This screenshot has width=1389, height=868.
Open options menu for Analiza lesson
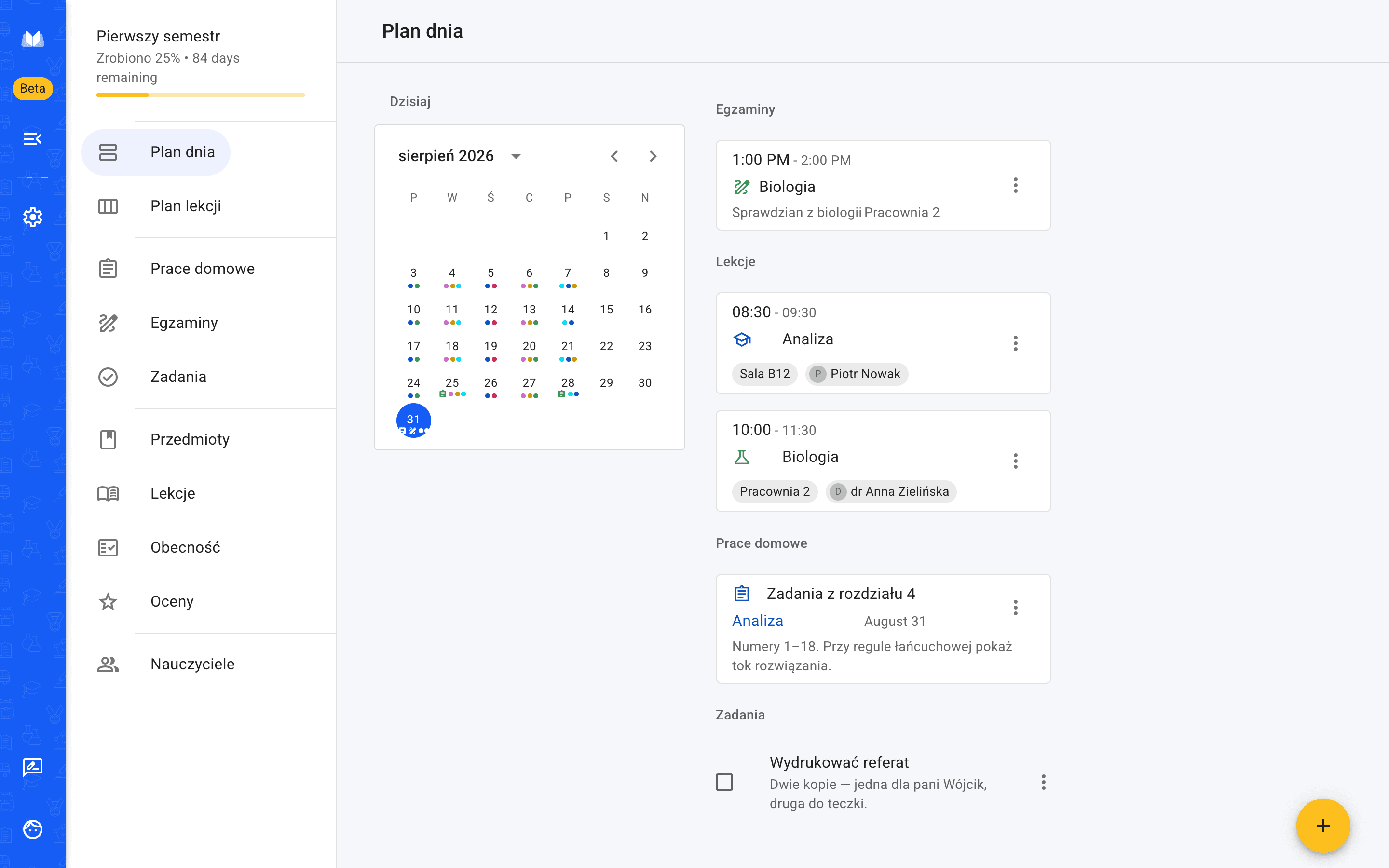coord(1015,343)
